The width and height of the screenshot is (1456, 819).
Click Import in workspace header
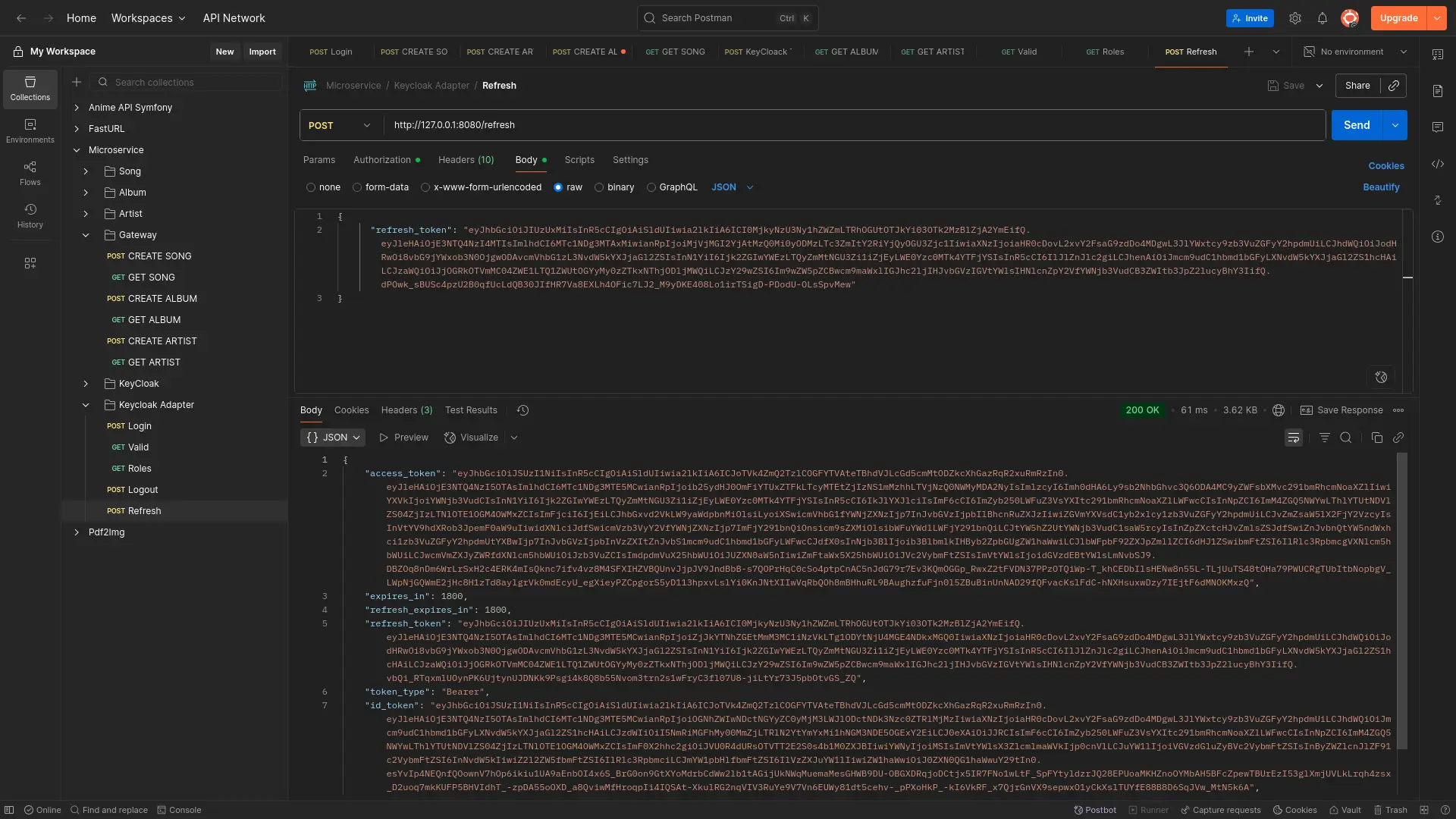click(262, 52)
